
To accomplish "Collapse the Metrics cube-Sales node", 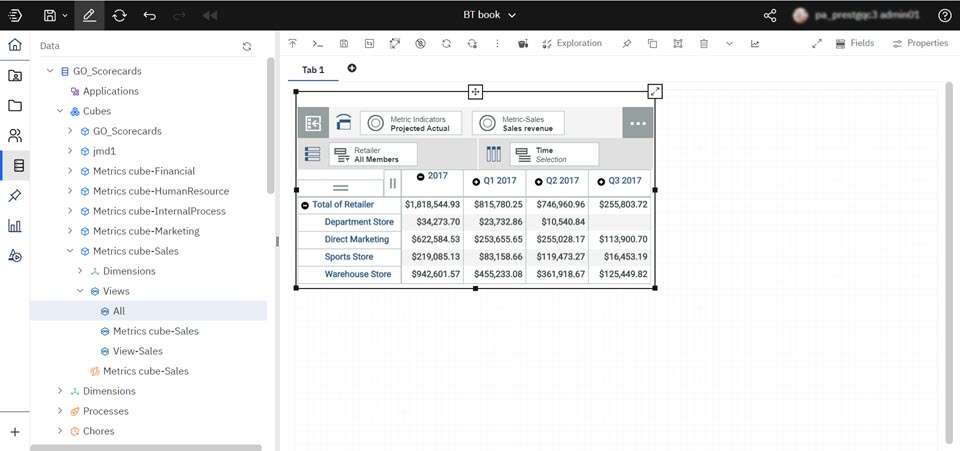I will [70, 251].
